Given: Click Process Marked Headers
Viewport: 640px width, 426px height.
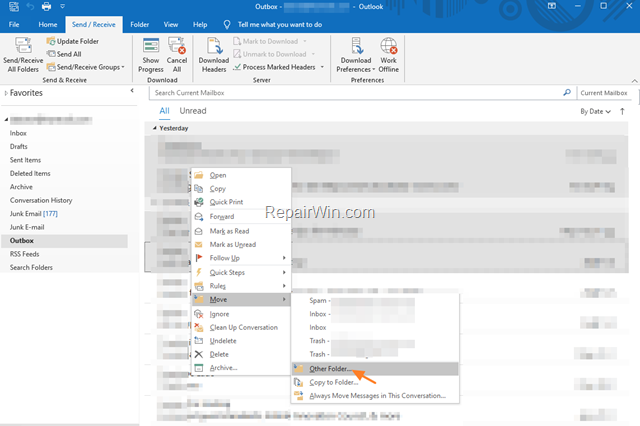Looking at the screenshot, I should pyautogui.click(x=274, y=67).
